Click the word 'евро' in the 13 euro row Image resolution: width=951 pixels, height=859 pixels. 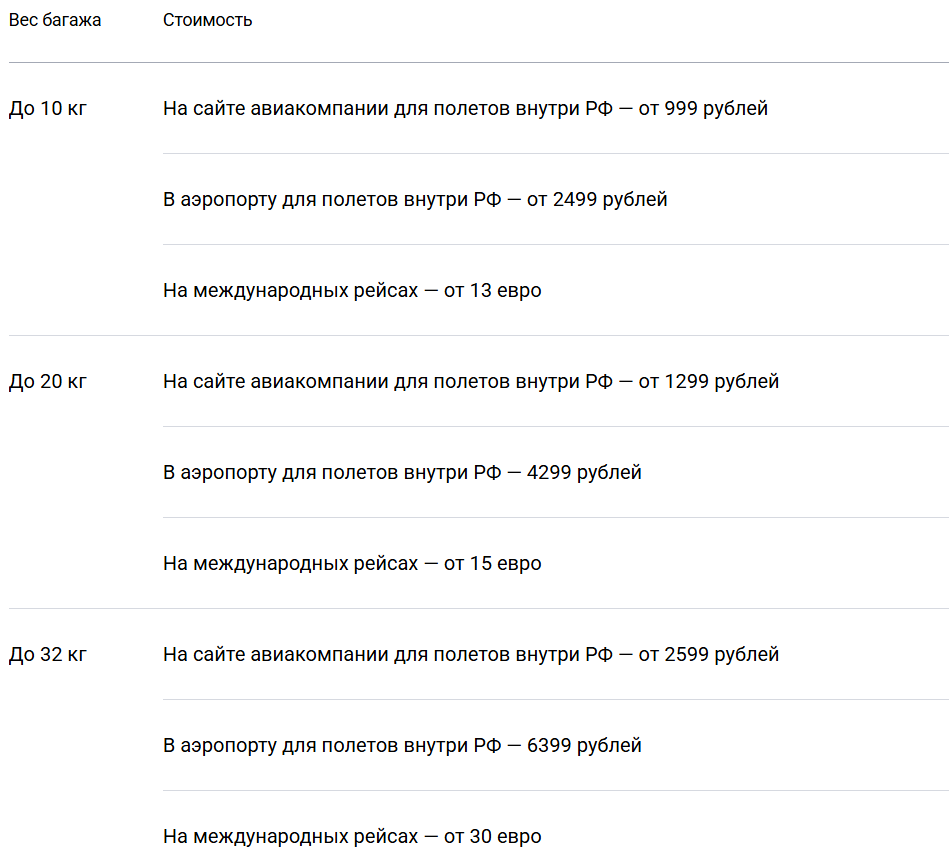[x=519, y=291]
